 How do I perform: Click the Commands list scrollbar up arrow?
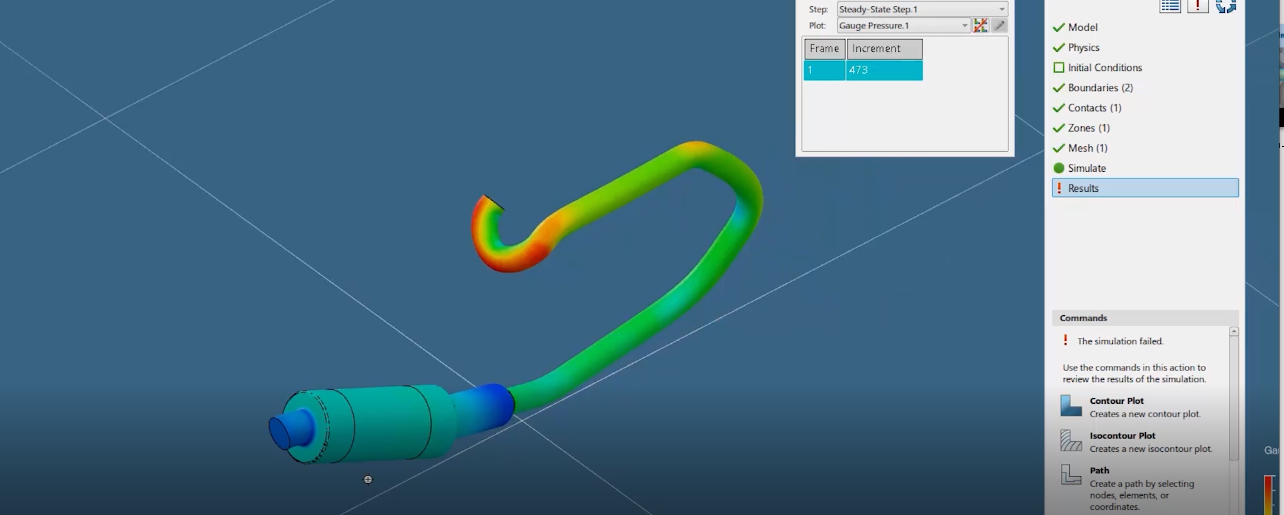1234,332
